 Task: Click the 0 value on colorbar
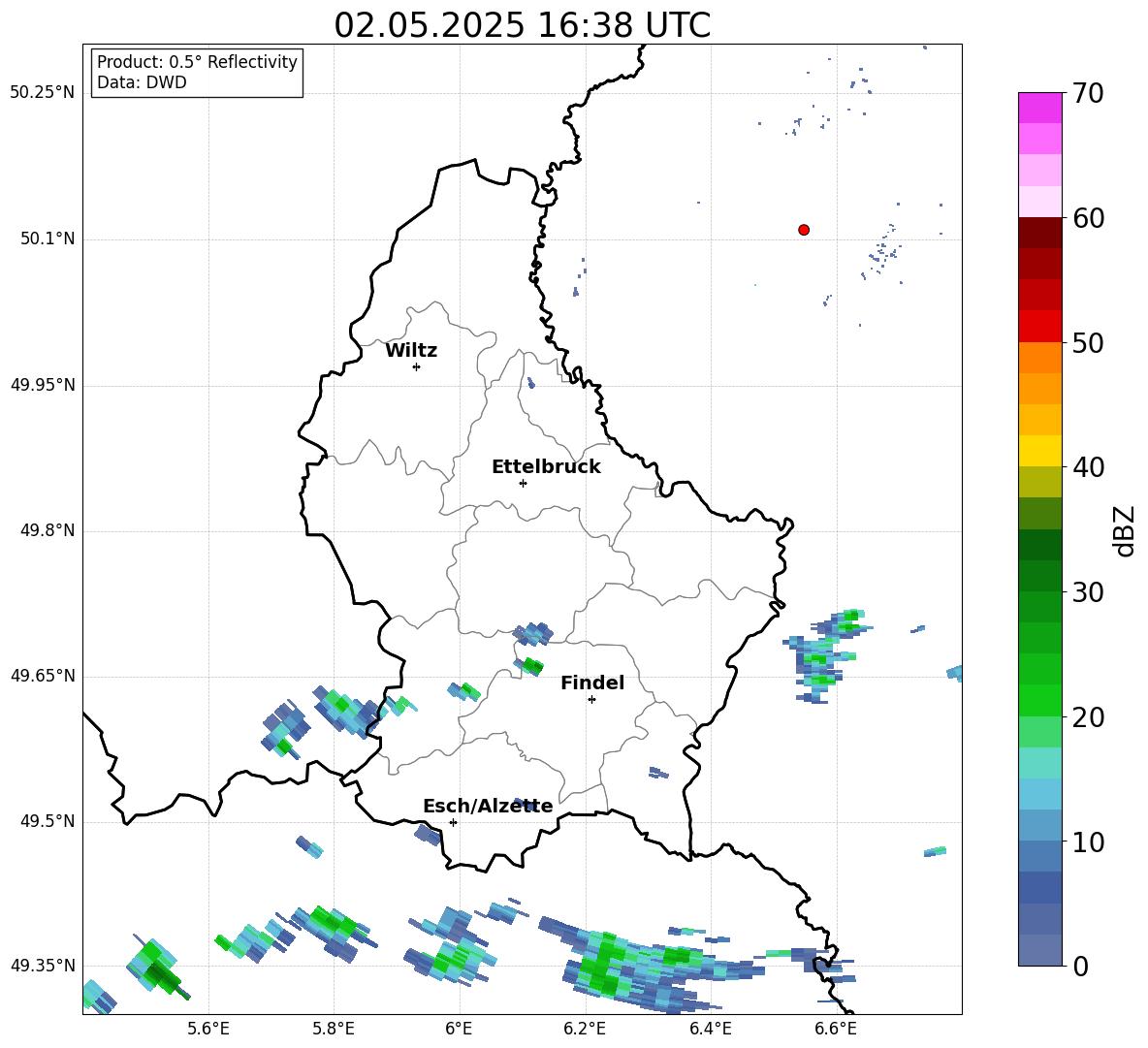[x=1080, y=967]
